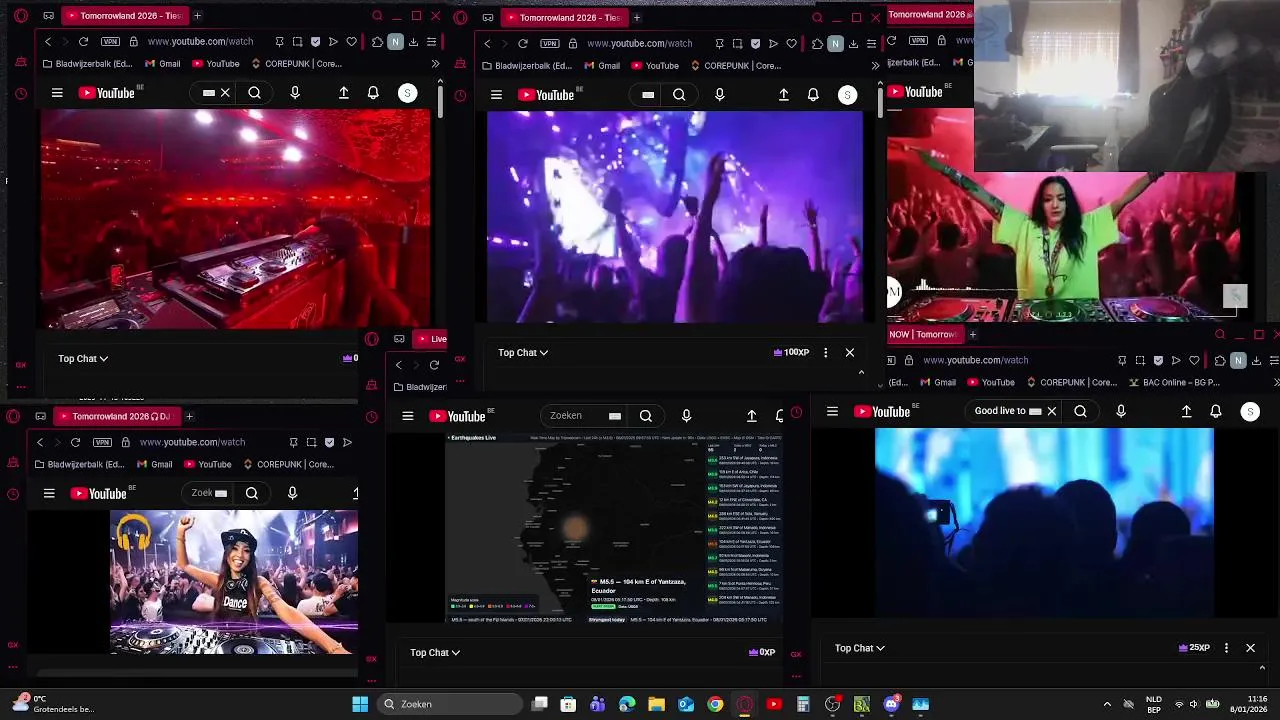The height and width of the screenshot is (720, 1280).
Task: Open File Explorer from taskbar
Action: tap(656, 704)
